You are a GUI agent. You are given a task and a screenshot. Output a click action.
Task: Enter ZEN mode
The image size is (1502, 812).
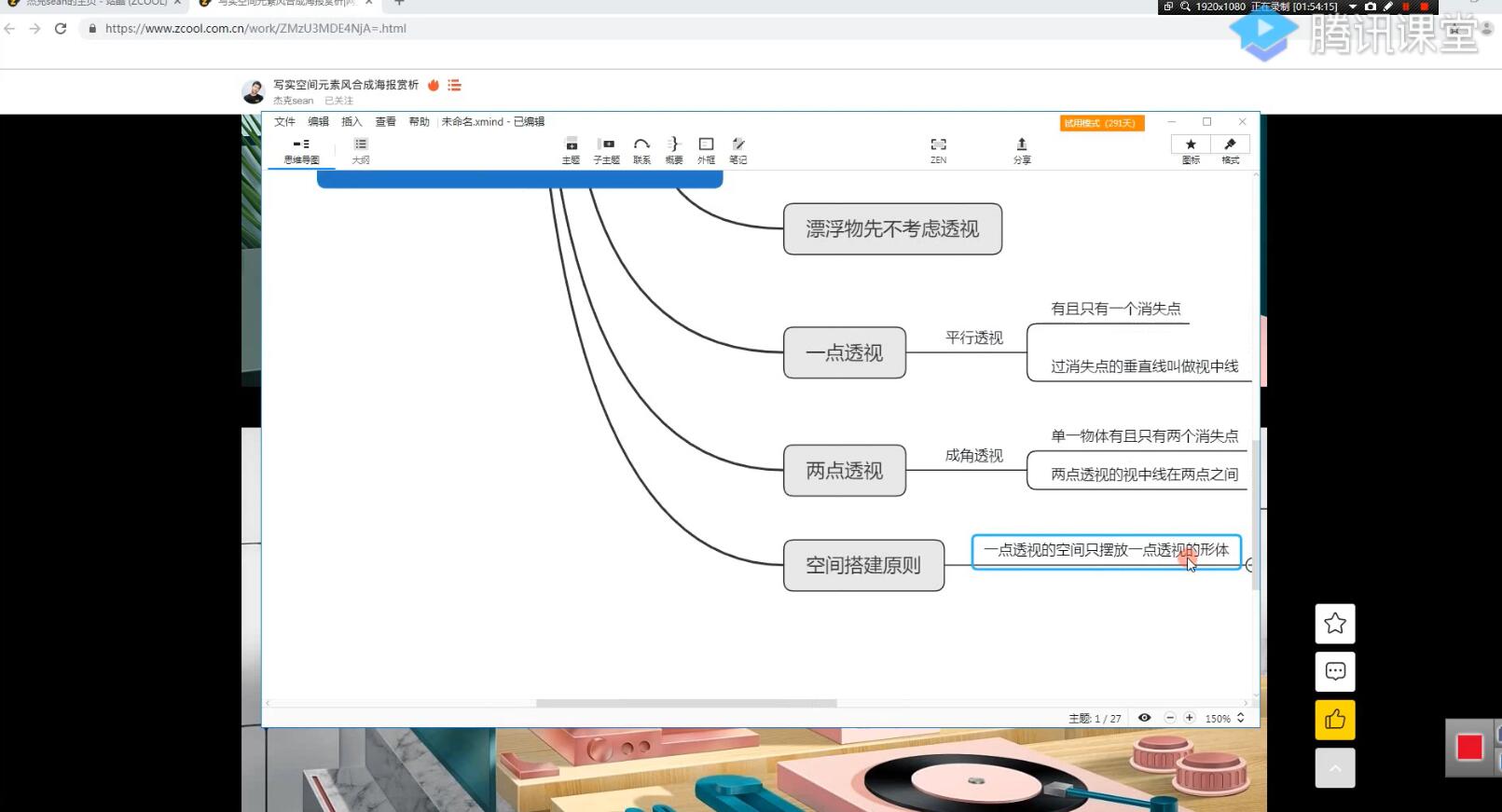[938, 148]
